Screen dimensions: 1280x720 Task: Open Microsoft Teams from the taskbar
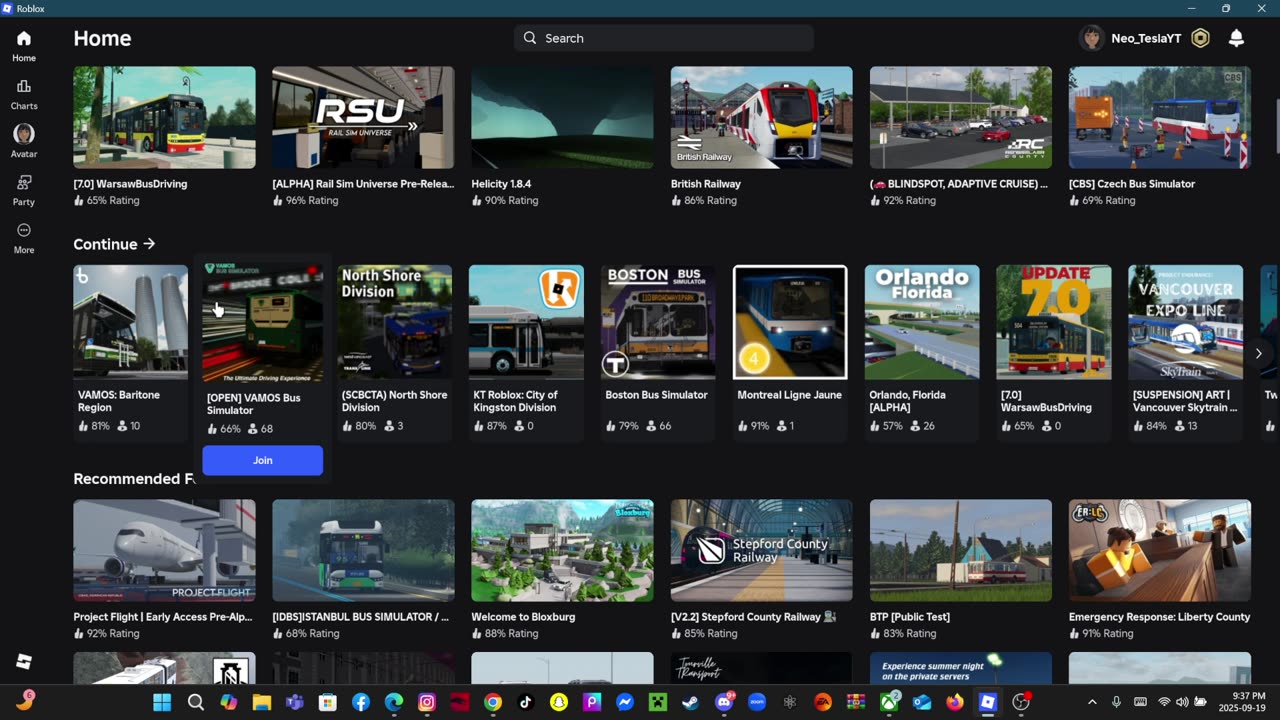pos(294,702)
